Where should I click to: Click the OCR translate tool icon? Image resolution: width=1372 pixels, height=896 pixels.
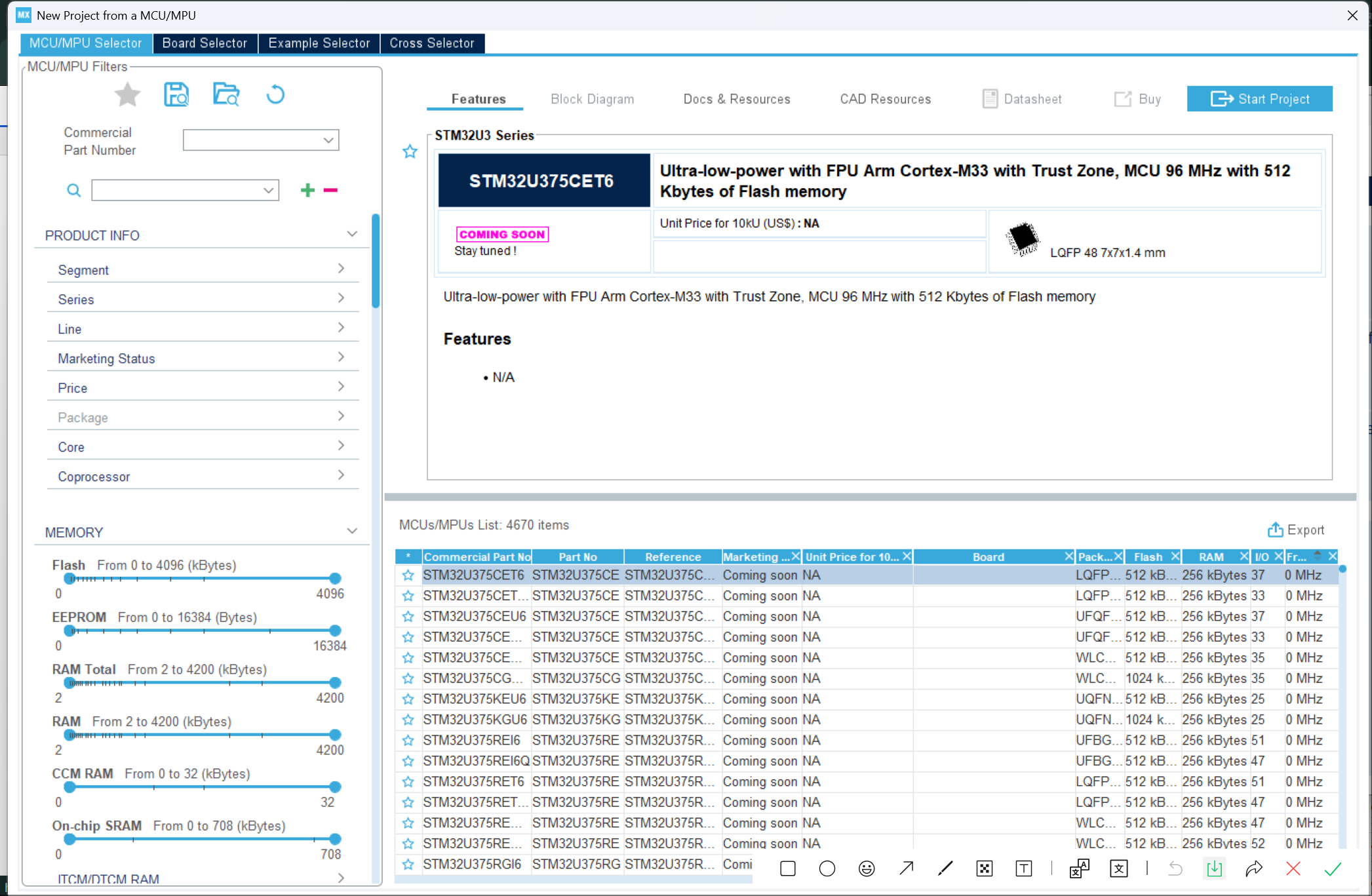pos(1079,868)
